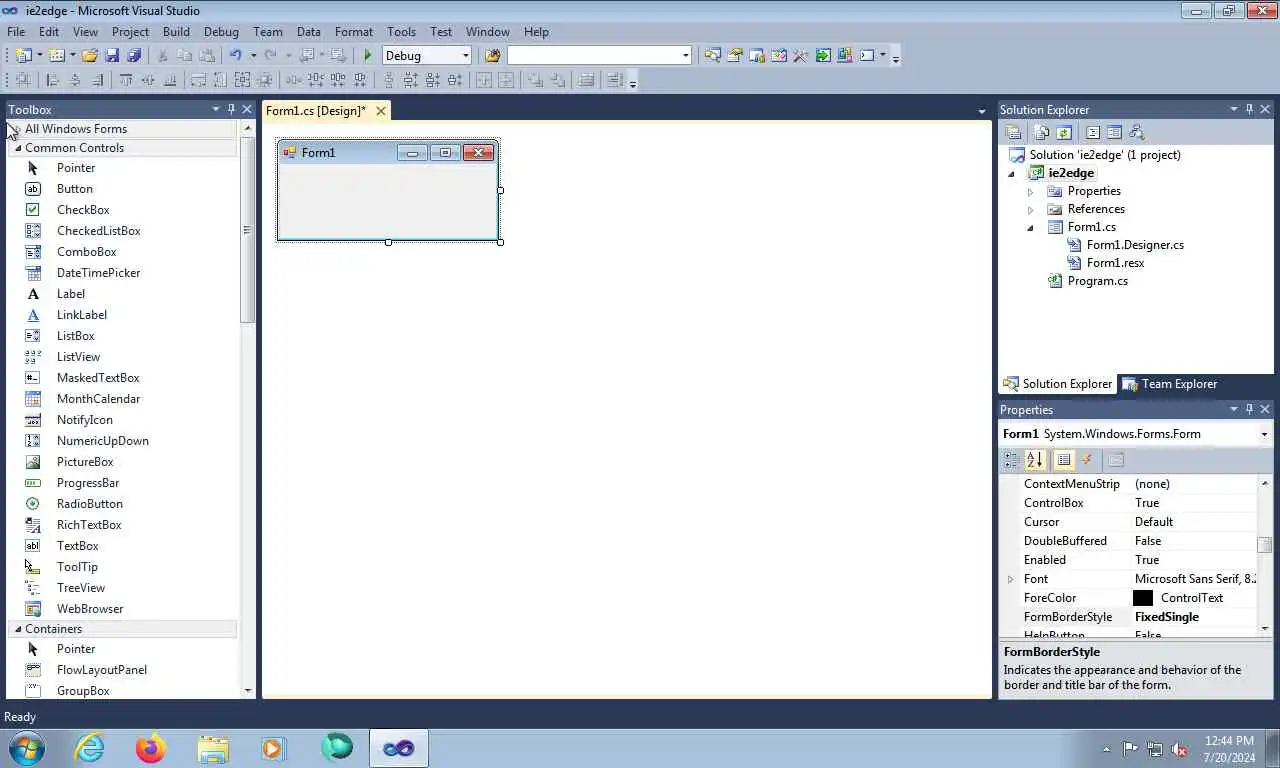Select the Button control in the Toolbox
Viewport: 1280px width, 768px height.
(x=74, y=189)
